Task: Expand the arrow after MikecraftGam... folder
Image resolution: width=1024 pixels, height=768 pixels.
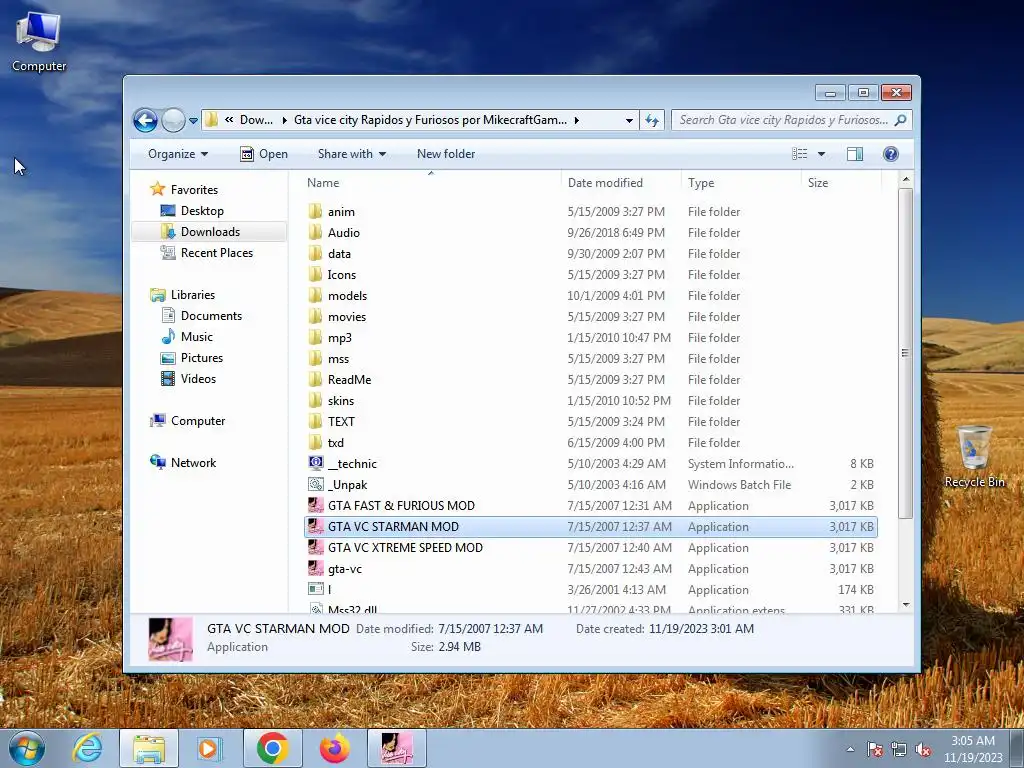Action: pyautogui.click(x=577, y=120)
